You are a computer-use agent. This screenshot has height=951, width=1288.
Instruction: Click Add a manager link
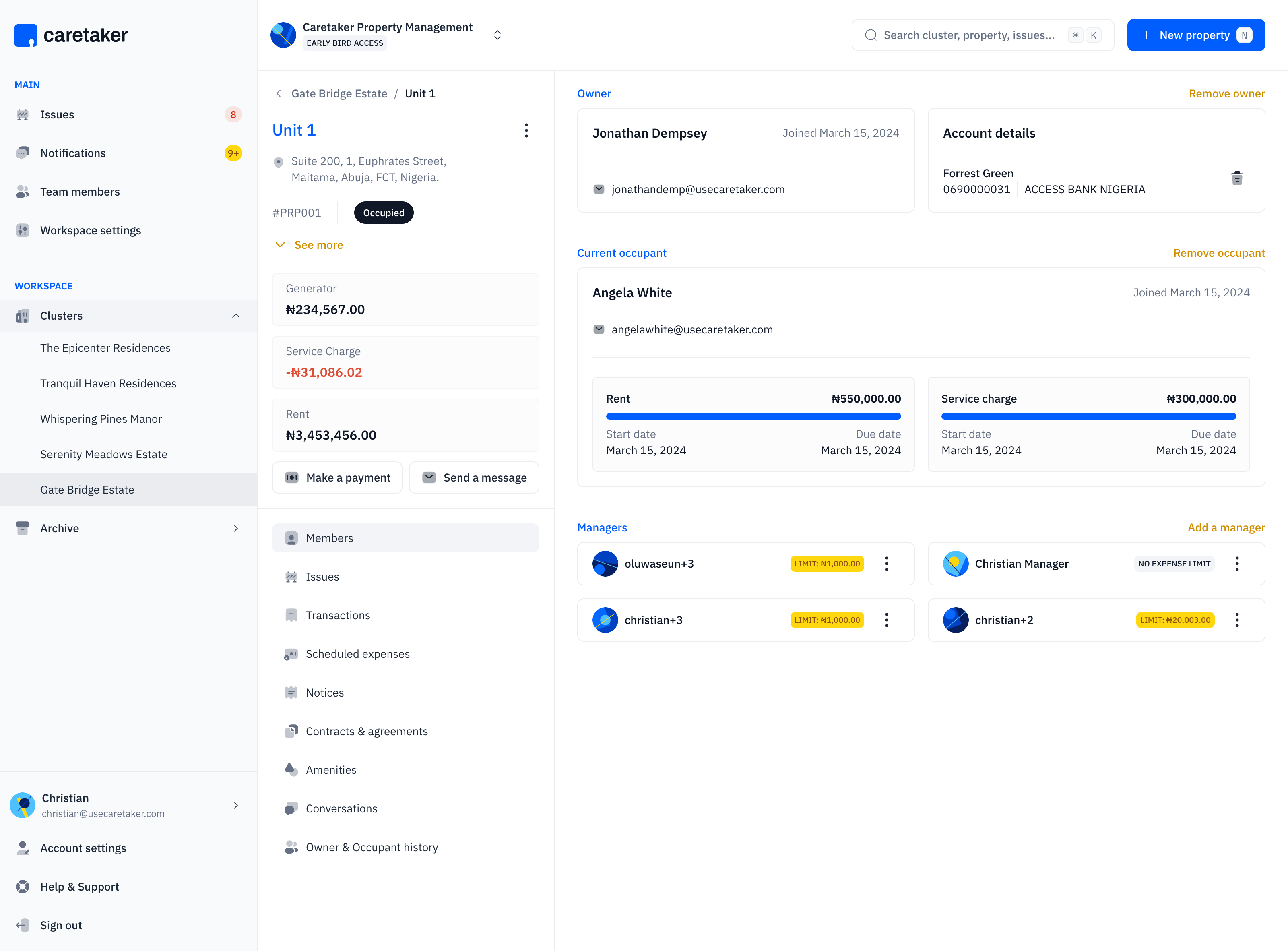[x=1224, y=527]
